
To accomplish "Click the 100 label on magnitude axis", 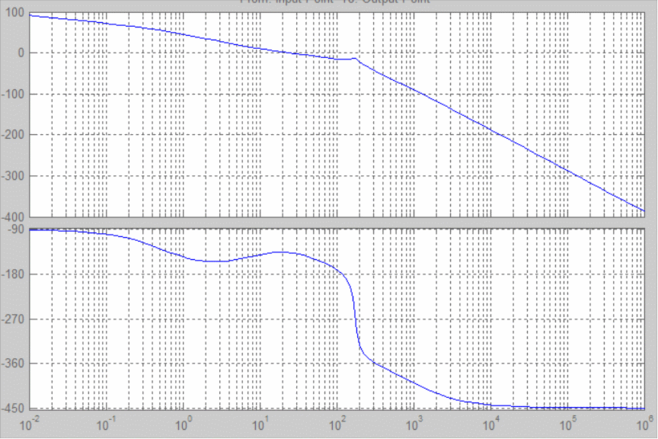I will click(15, 13).
